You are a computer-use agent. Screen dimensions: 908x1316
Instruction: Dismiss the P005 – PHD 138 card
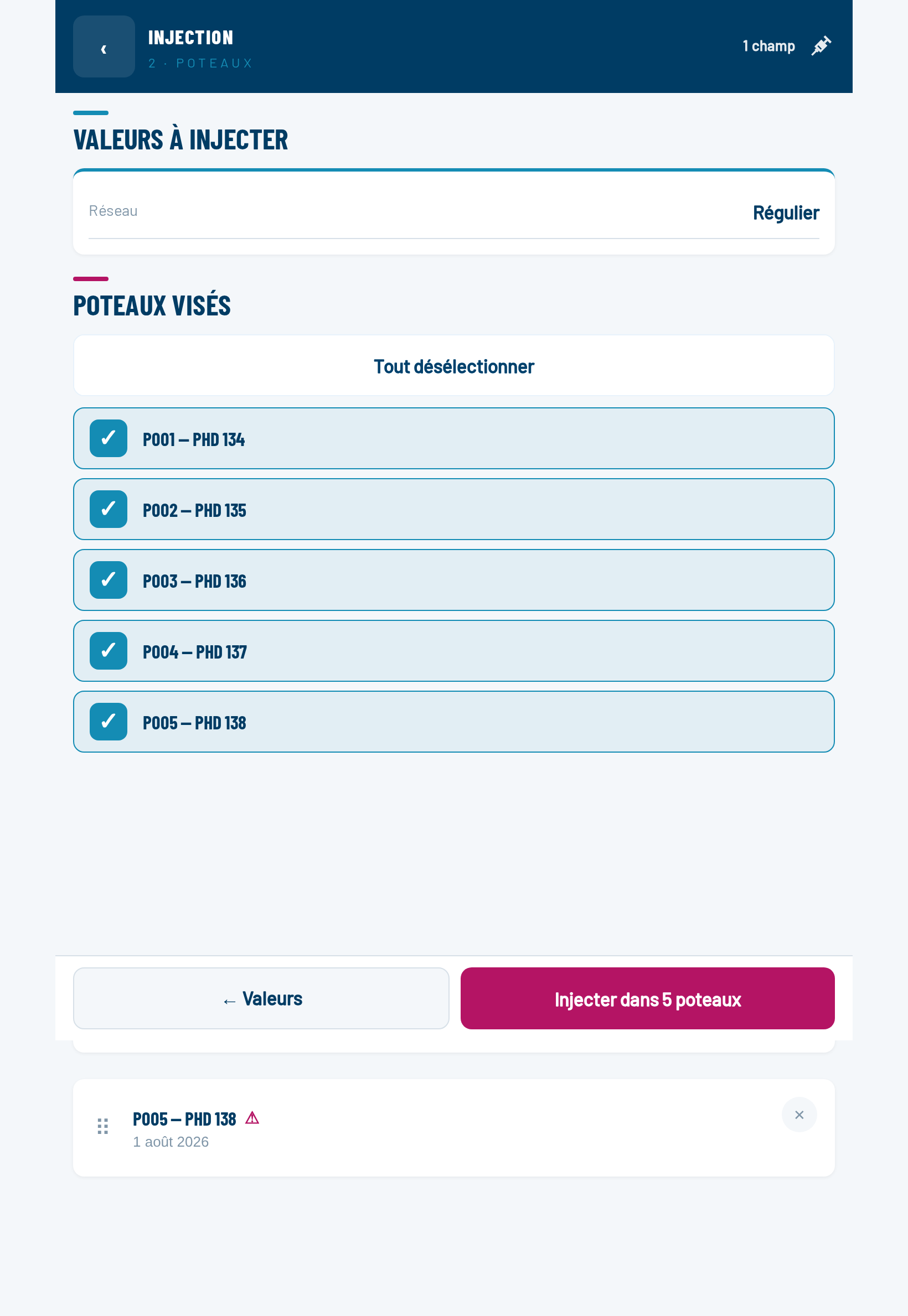click(x=799, y=1115)
